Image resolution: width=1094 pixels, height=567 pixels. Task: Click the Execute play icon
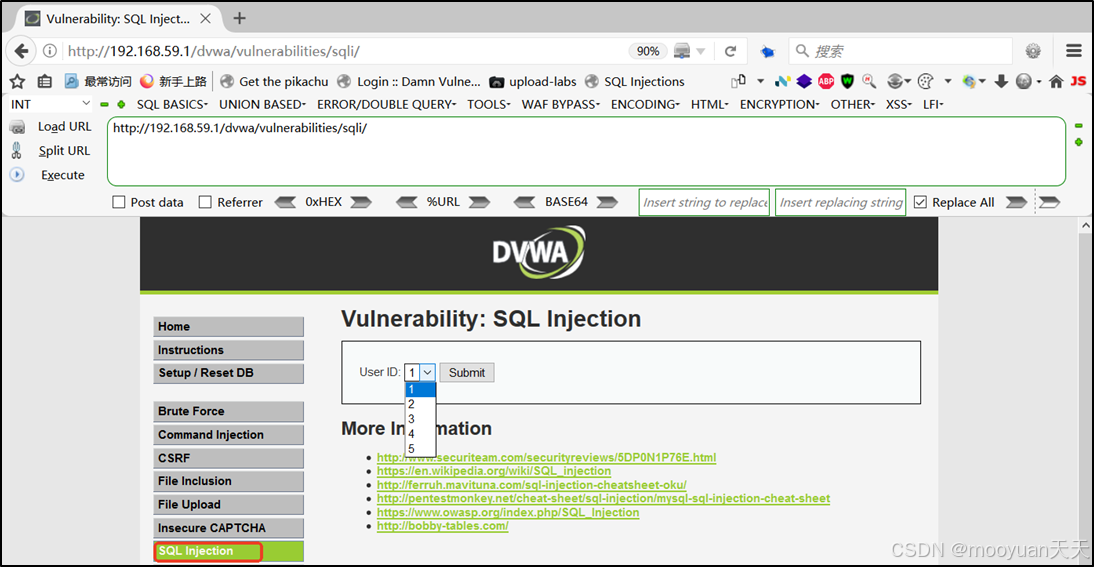[x=17, y=175]
